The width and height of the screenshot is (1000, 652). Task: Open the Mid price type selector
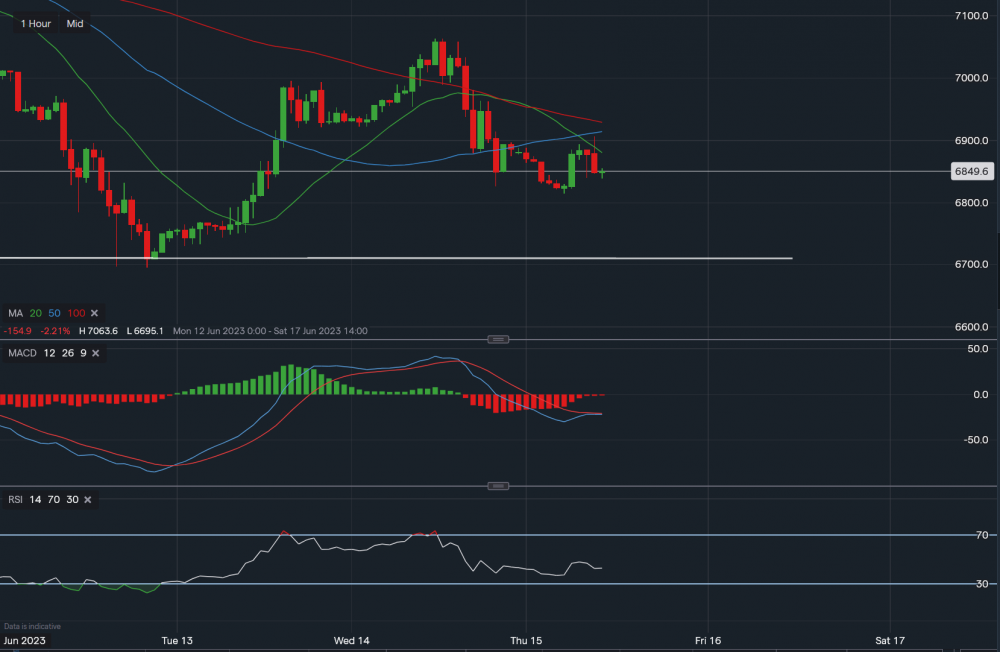76,23
